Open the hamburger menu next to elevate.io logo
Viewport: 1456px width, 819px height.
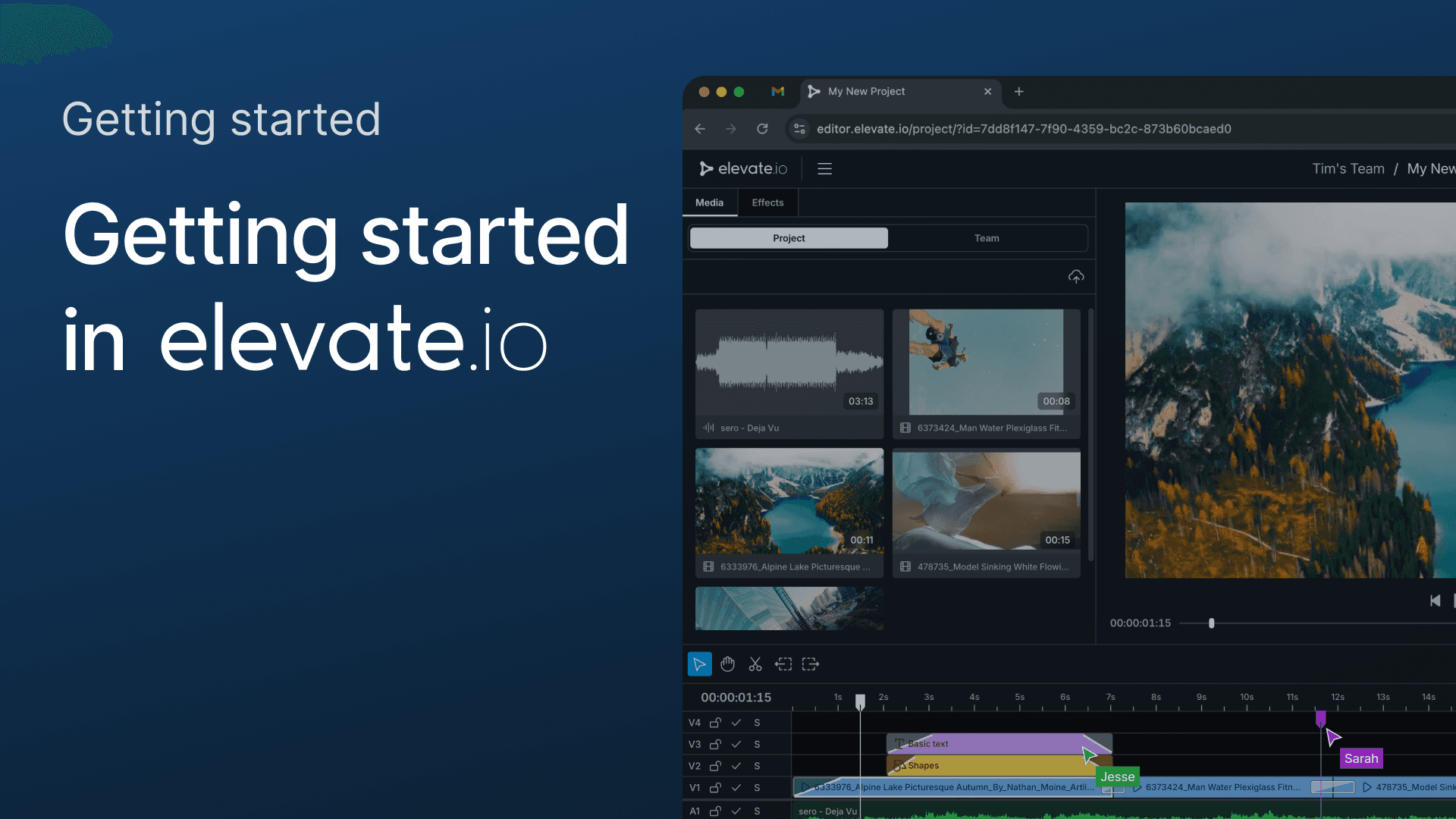[x=825, y=169]
